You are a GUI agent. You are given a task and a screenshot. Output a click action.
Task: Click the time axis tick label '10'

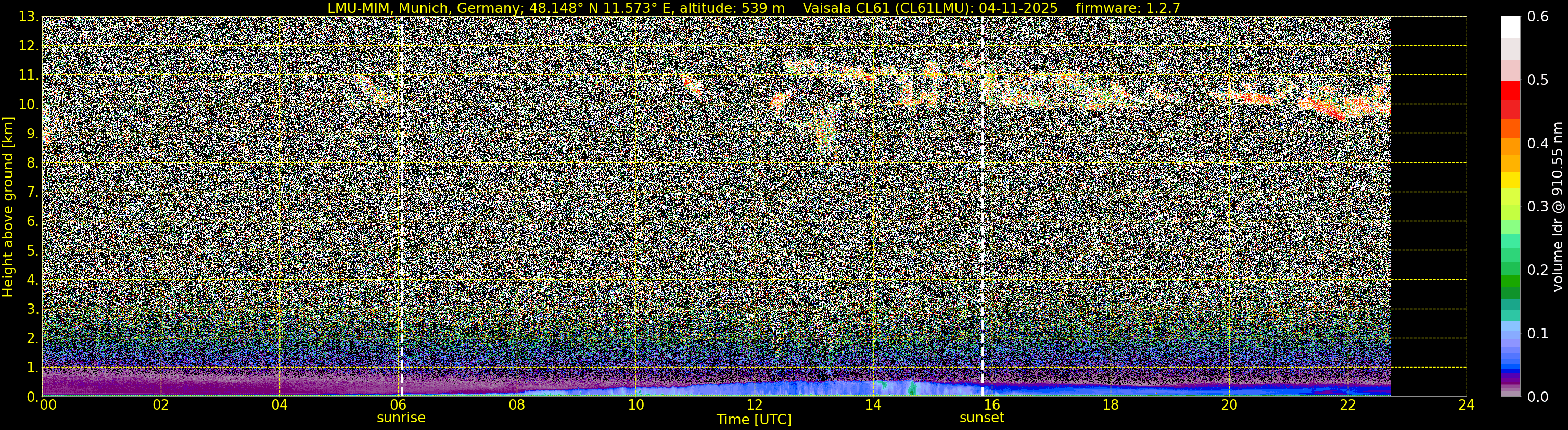[635, 406]
